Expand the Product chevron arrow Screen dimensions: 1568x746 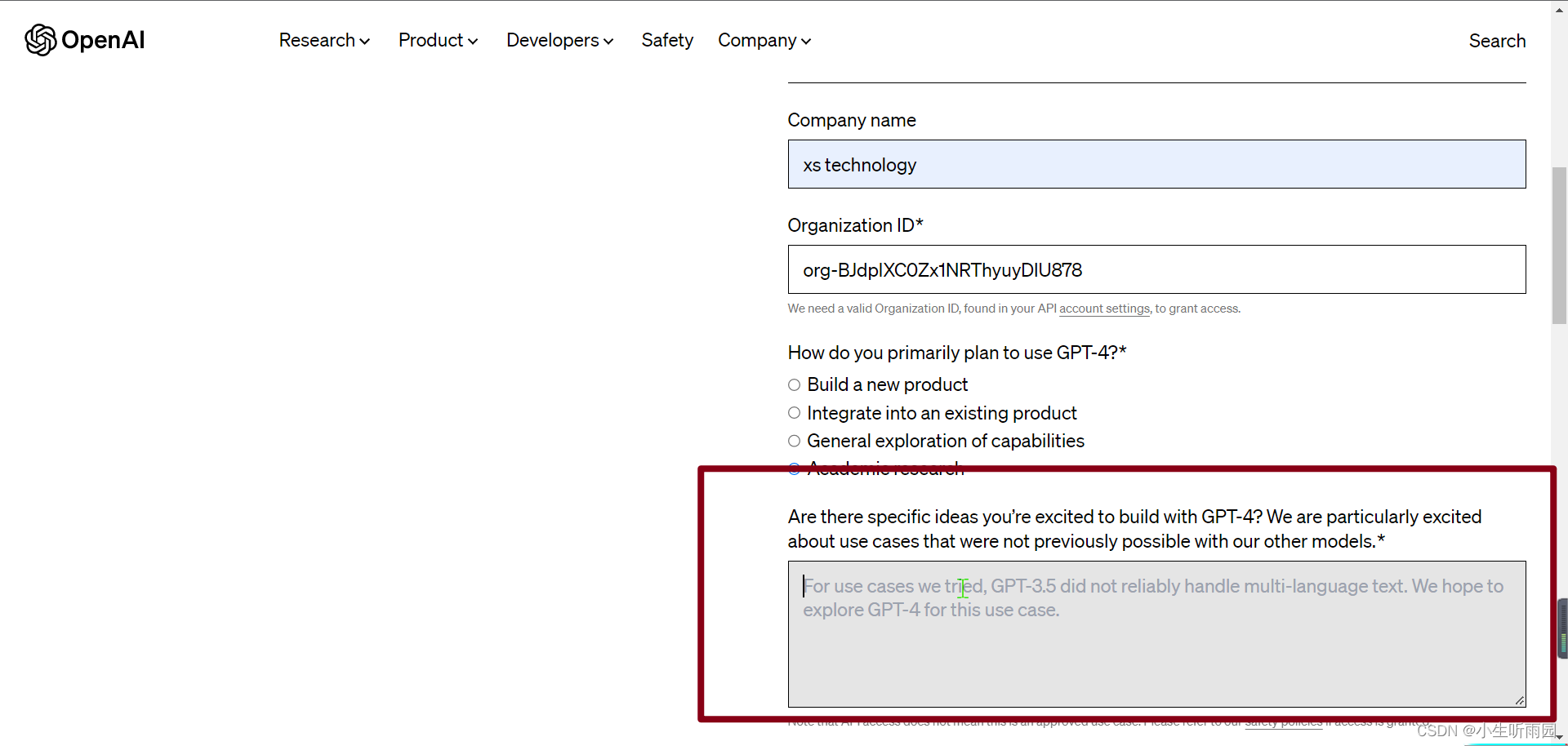click(x=473, y=42)
